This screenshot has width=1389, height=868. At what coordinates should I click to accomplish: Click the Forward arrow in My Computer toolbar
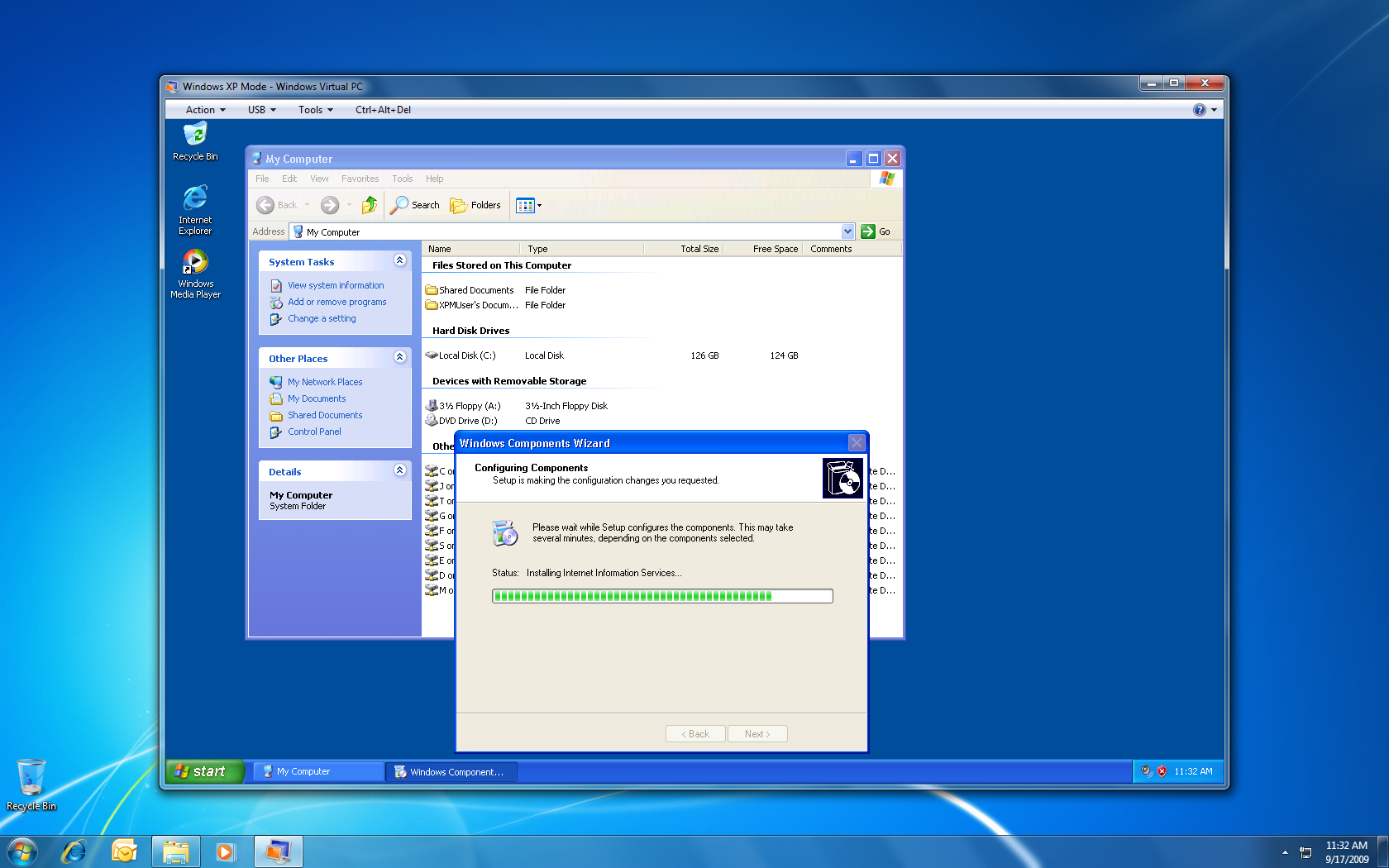click(x=330, y=205)
